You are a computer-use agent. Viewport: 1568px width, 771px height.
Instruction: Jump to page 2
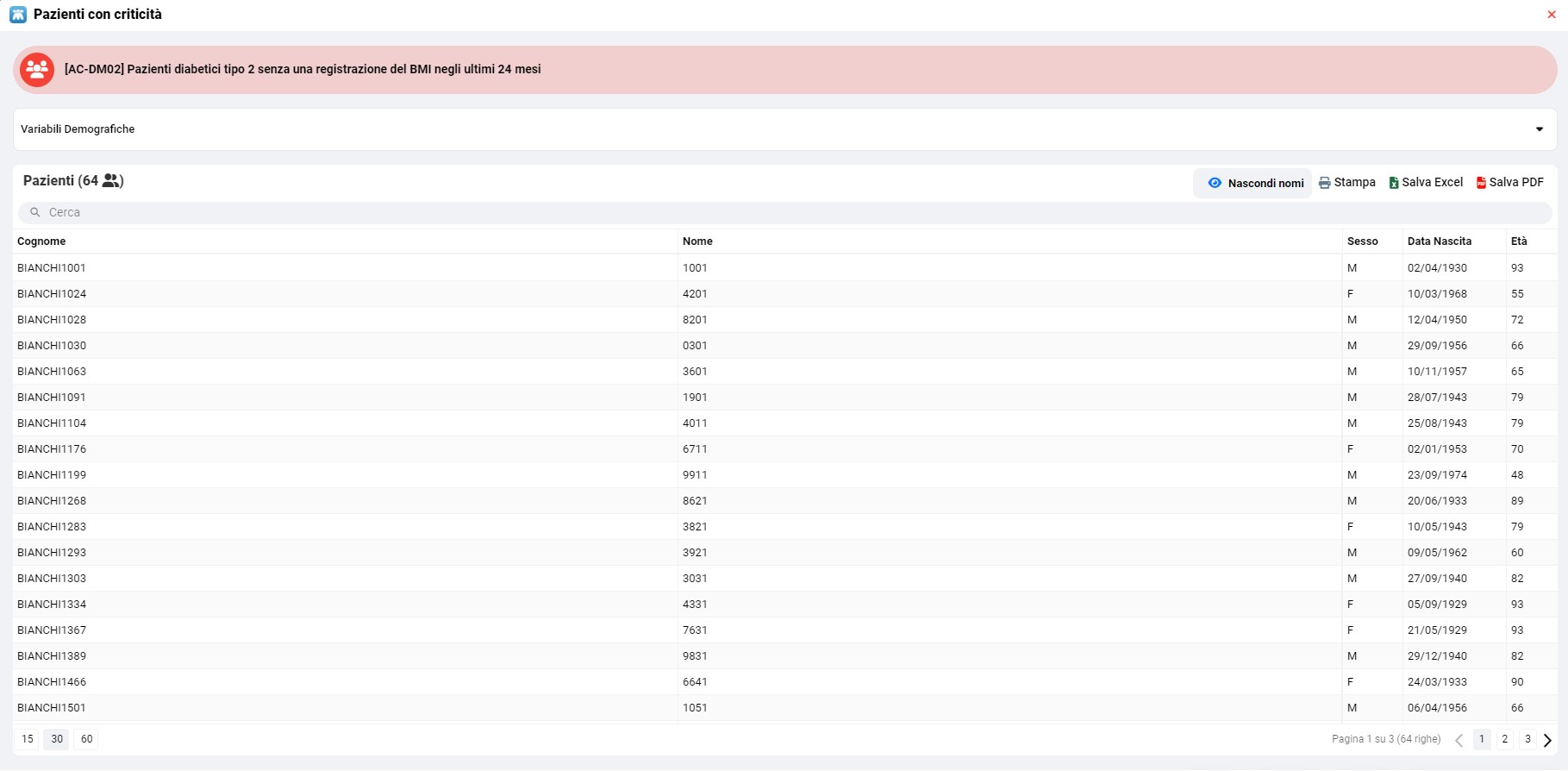coord(1504,739)
